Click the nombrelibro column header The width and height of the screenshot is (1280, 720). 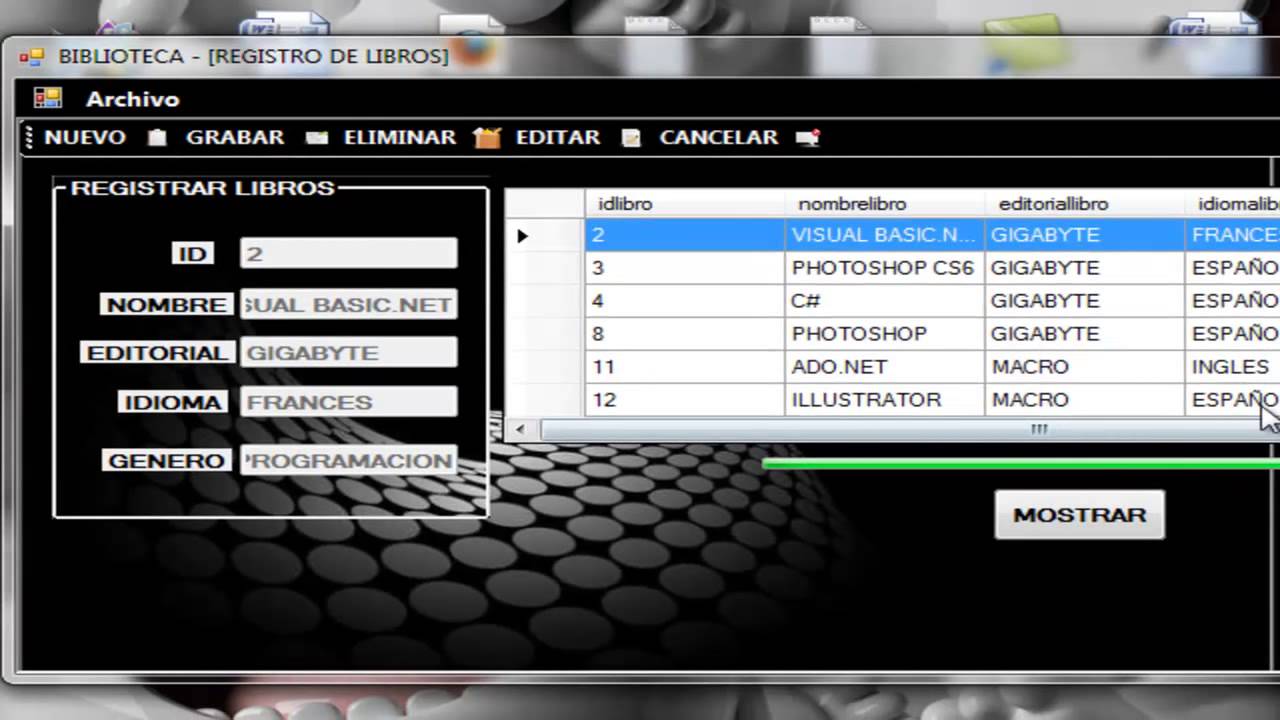pos(885,204)
